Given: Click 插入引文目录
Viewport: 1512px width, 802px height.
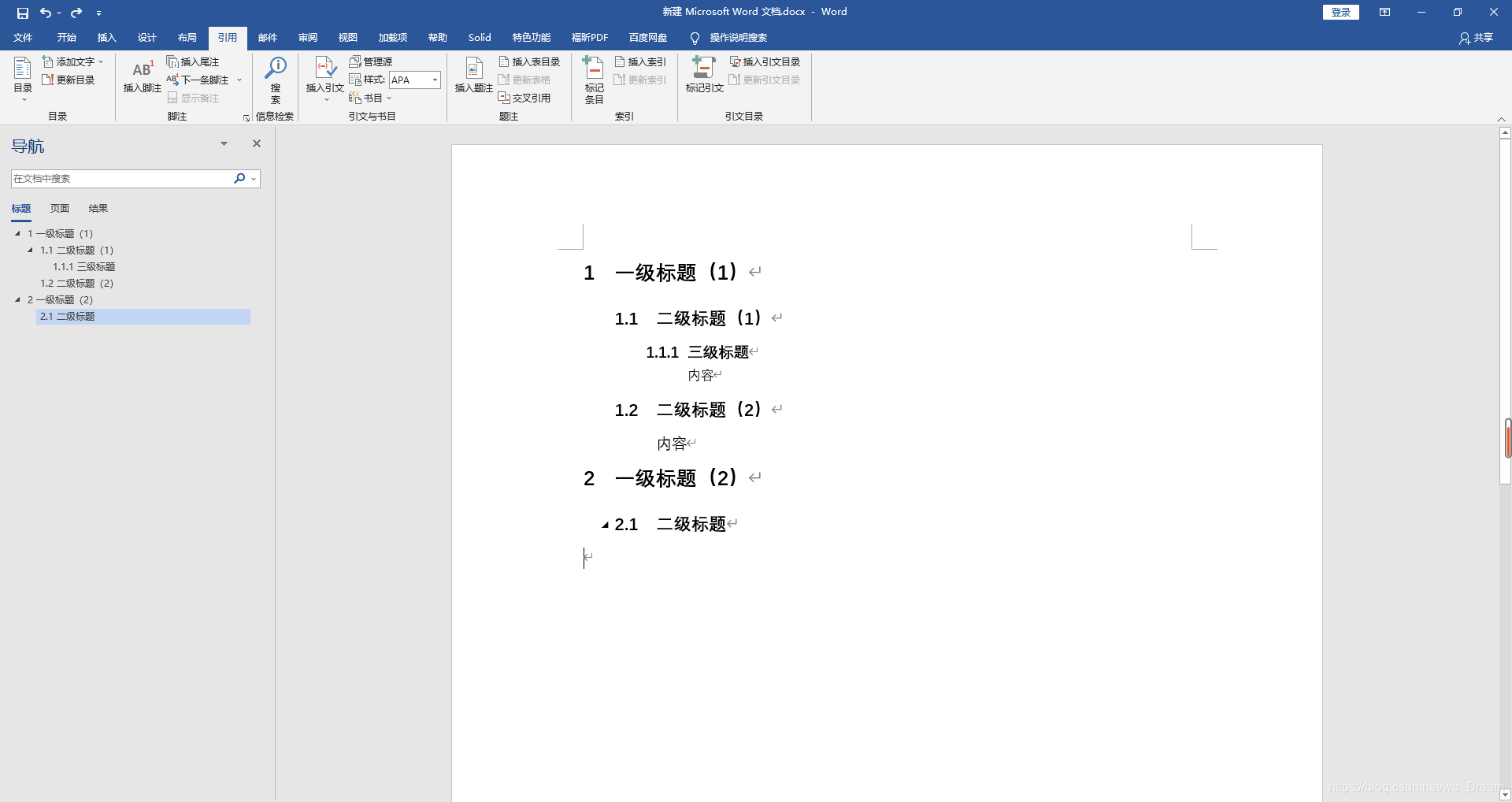Looking at the screenshot, I should click(765, 61).
